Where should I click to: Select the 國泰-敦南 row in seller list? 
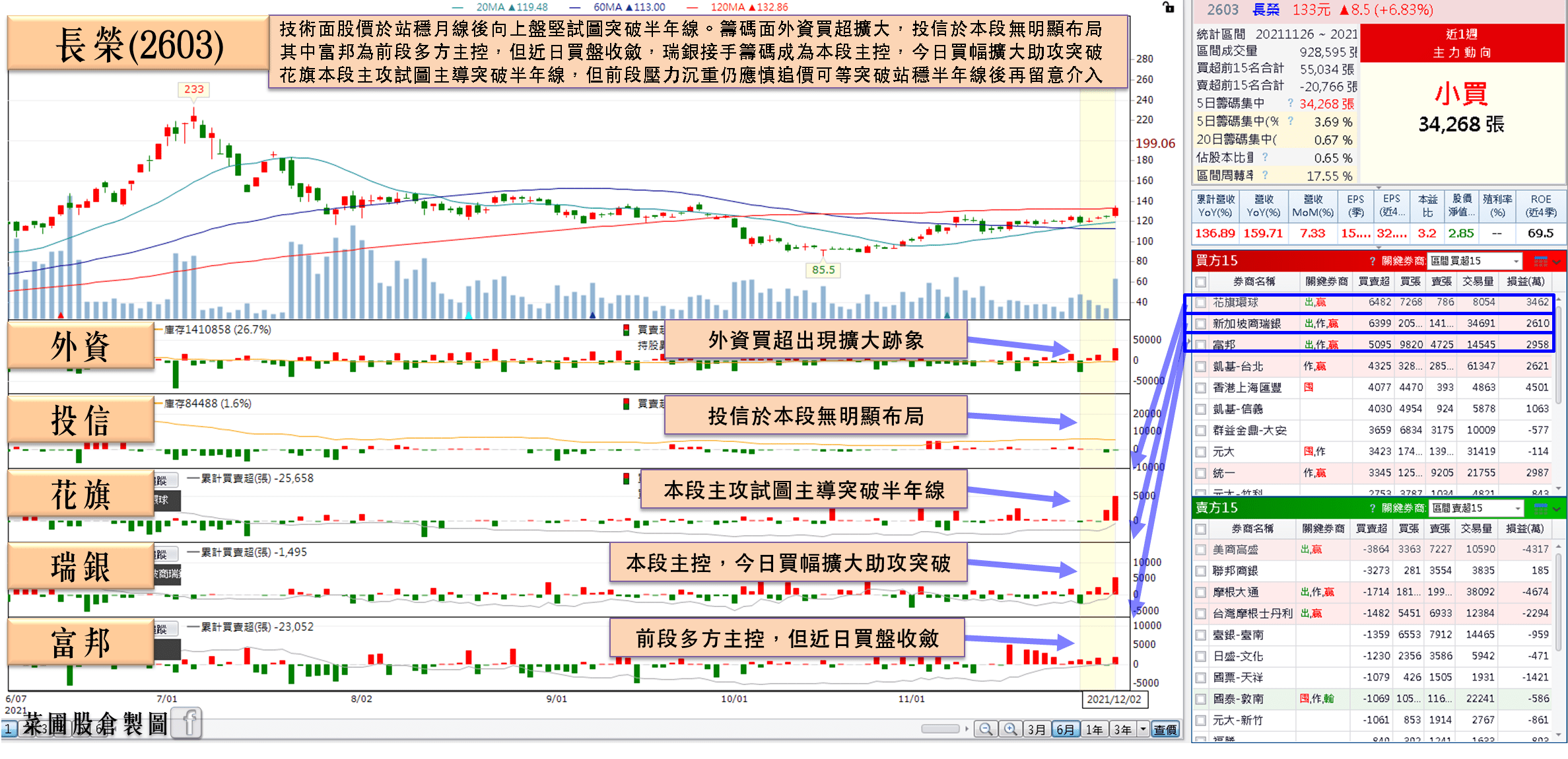coord(1373,699)
